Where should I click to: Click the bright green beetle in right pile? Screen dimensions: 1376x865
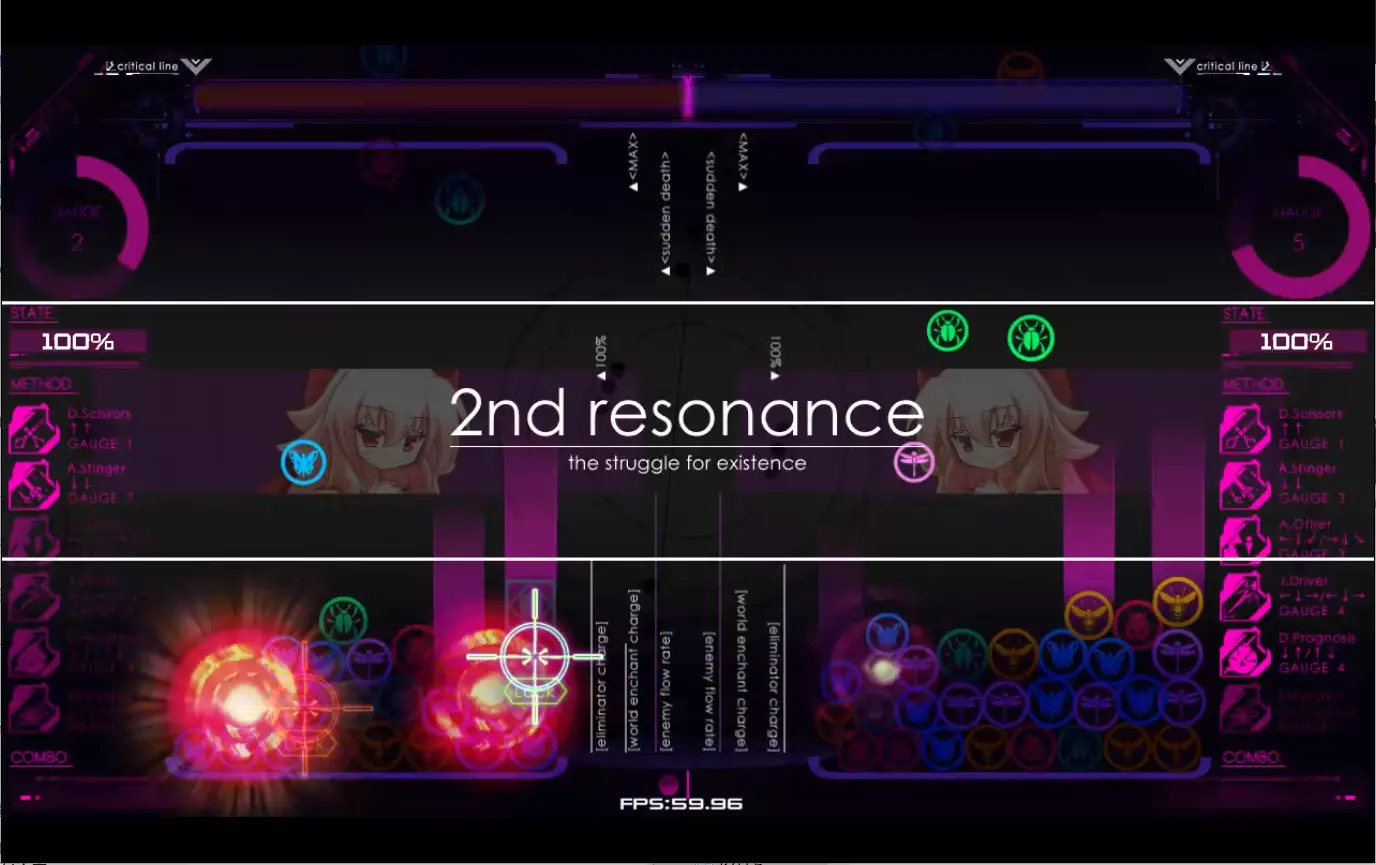coord(962,653)
